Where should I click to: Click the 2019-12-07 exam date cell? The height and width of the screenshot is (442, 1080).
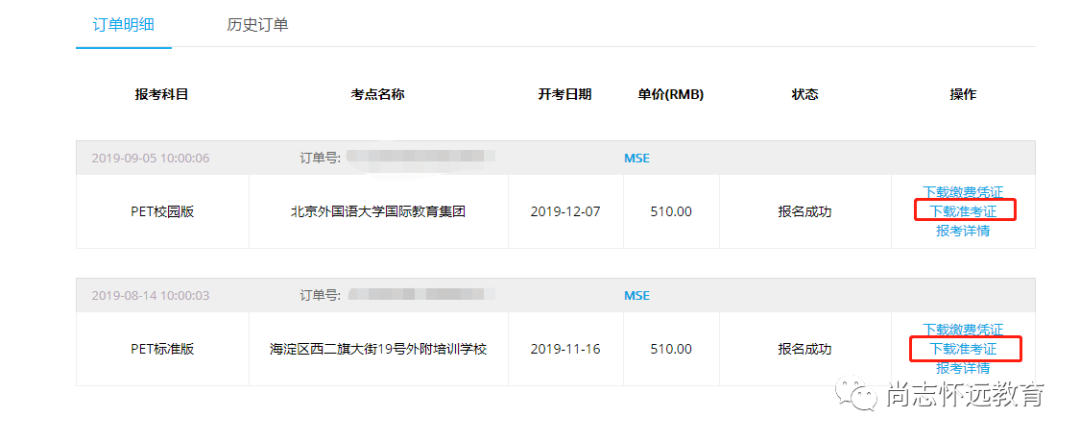click(565, 212)
